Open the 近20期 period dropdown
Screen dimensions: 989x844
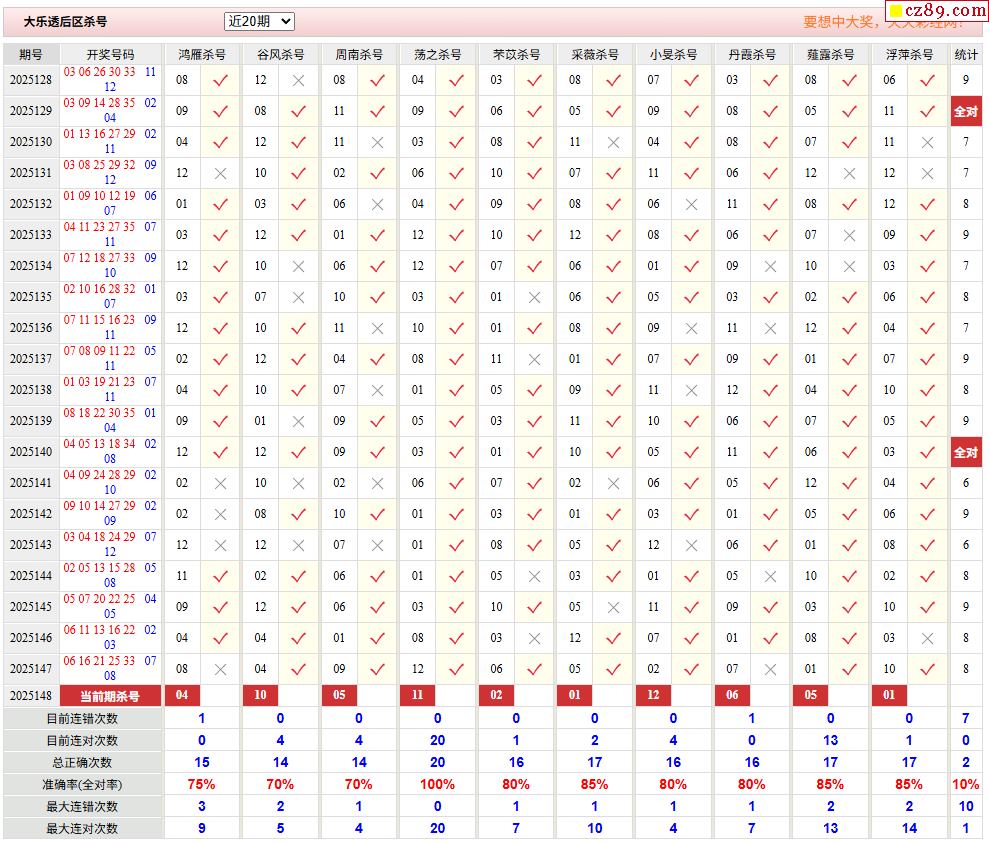pyautogui.click(x=259, y=21)
